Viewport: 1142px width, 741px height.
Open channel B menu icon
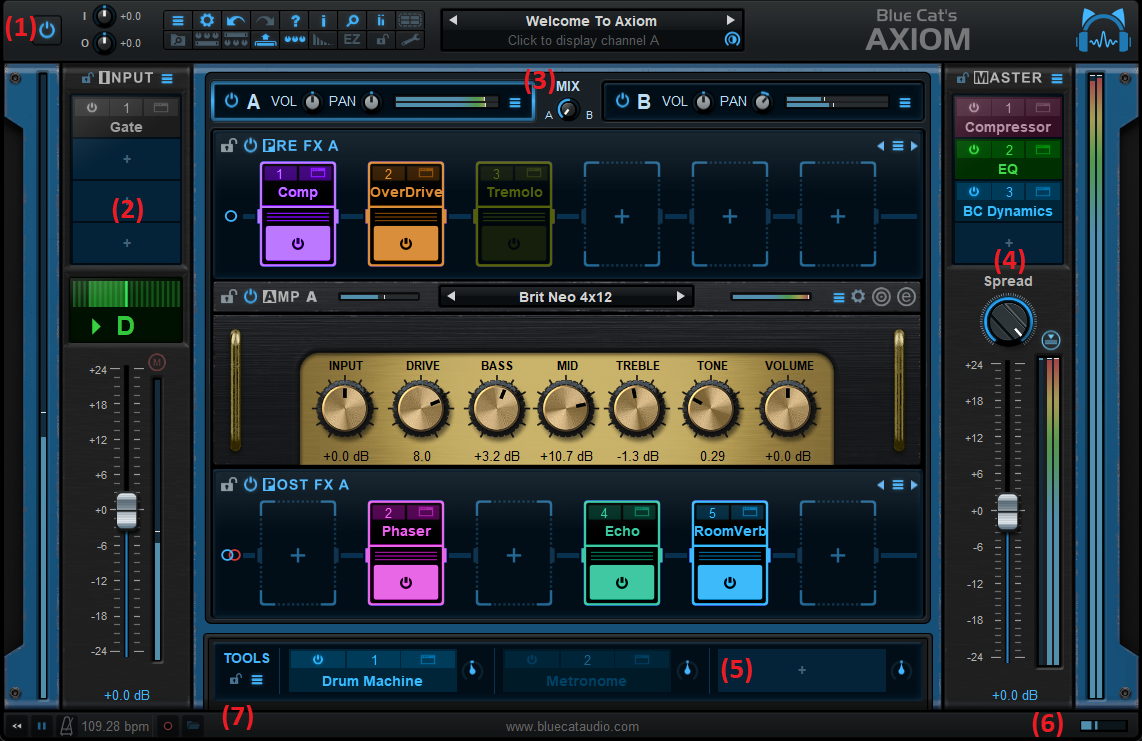click(905, 103)
